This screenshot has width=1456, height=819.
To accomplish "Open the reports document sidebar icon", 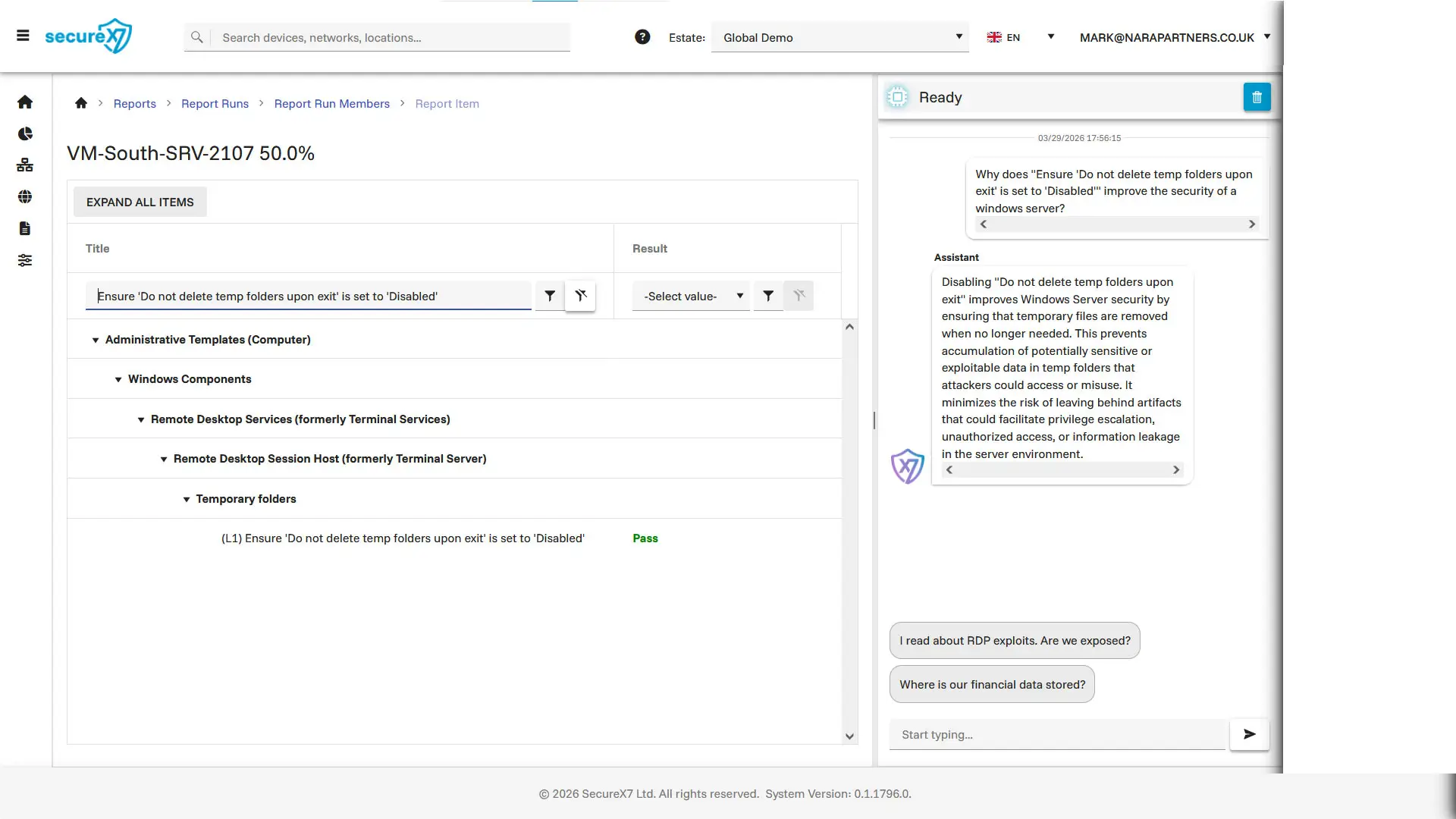I will click(25, 228).
